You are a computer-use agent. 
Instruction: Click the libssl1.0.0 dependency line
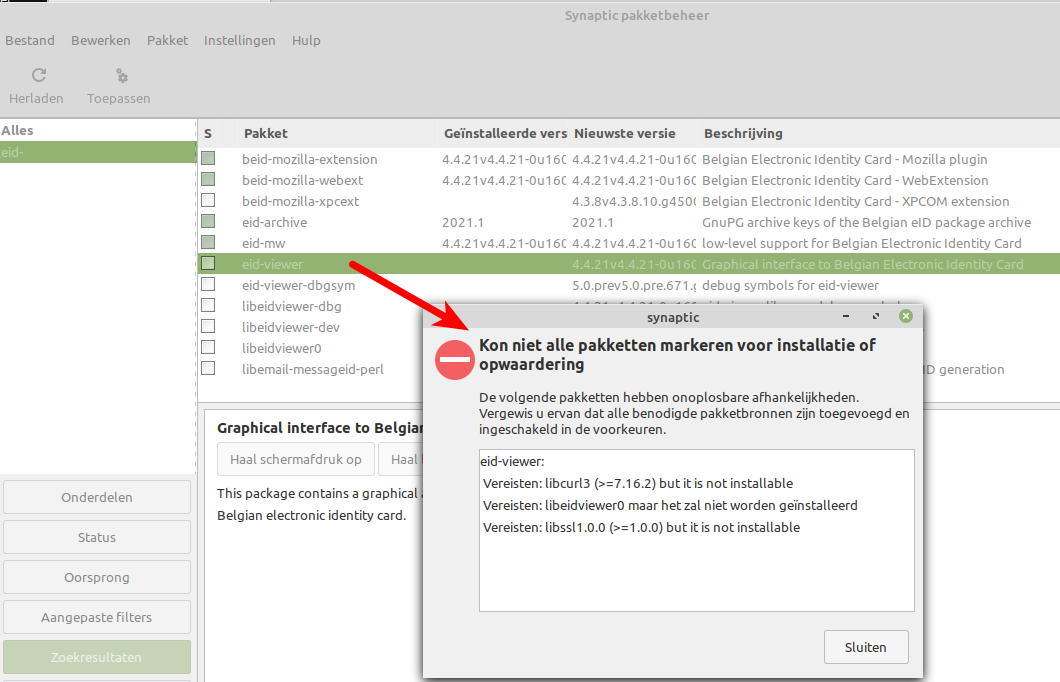click(x=641, y=527)
